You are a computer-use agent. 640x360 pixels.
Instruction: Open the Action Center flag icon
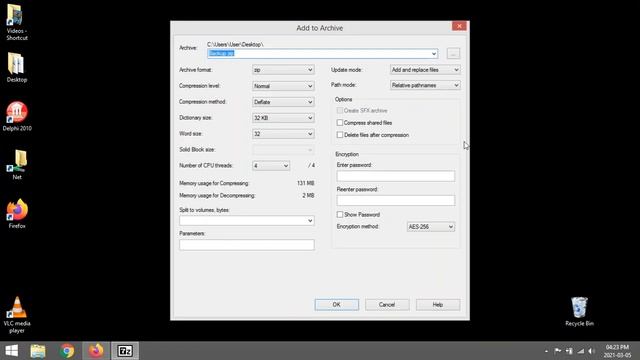pyautogui.click(x=558, y=351)
